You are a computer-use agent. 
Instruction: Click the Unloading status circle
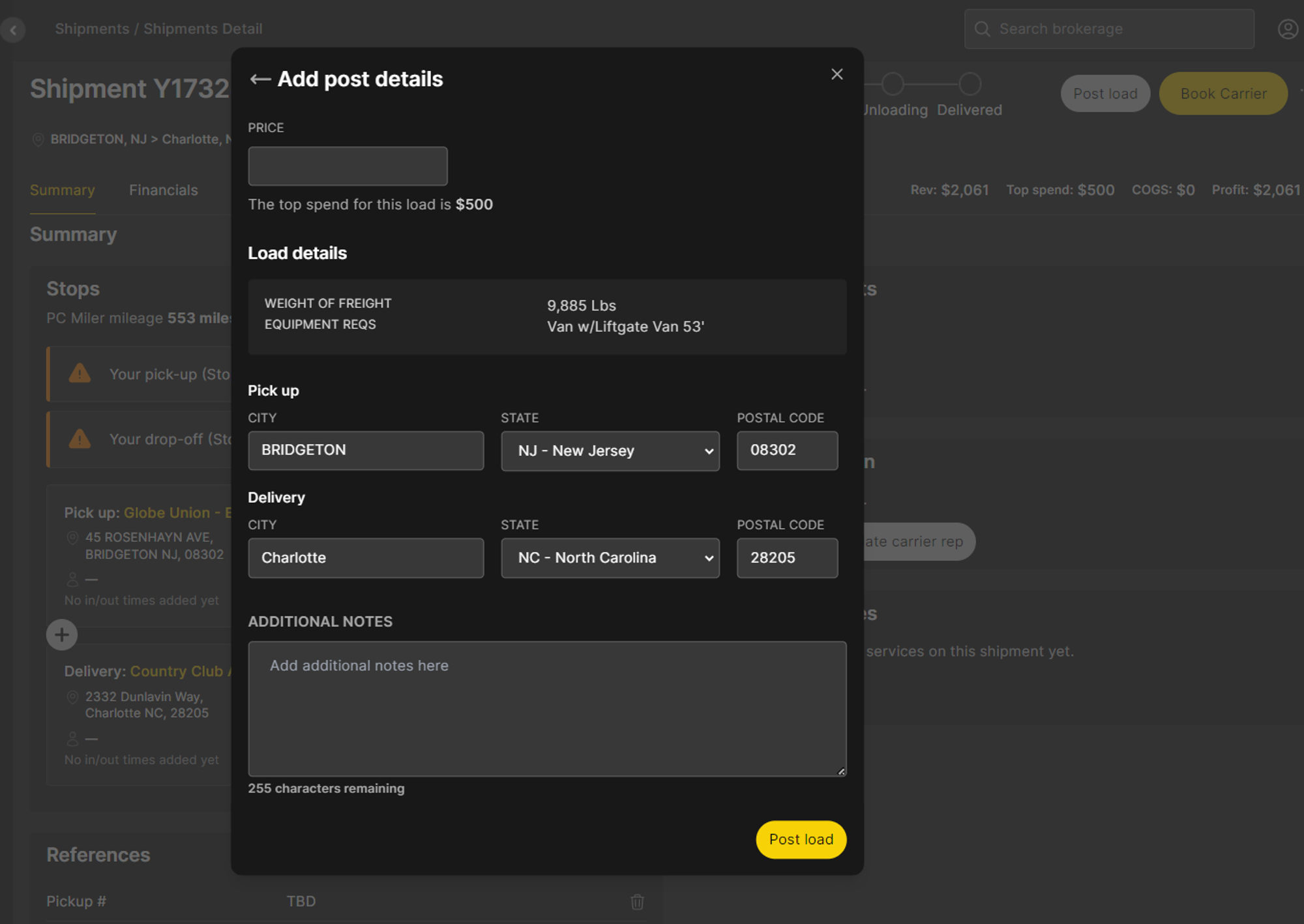(893, 84)
